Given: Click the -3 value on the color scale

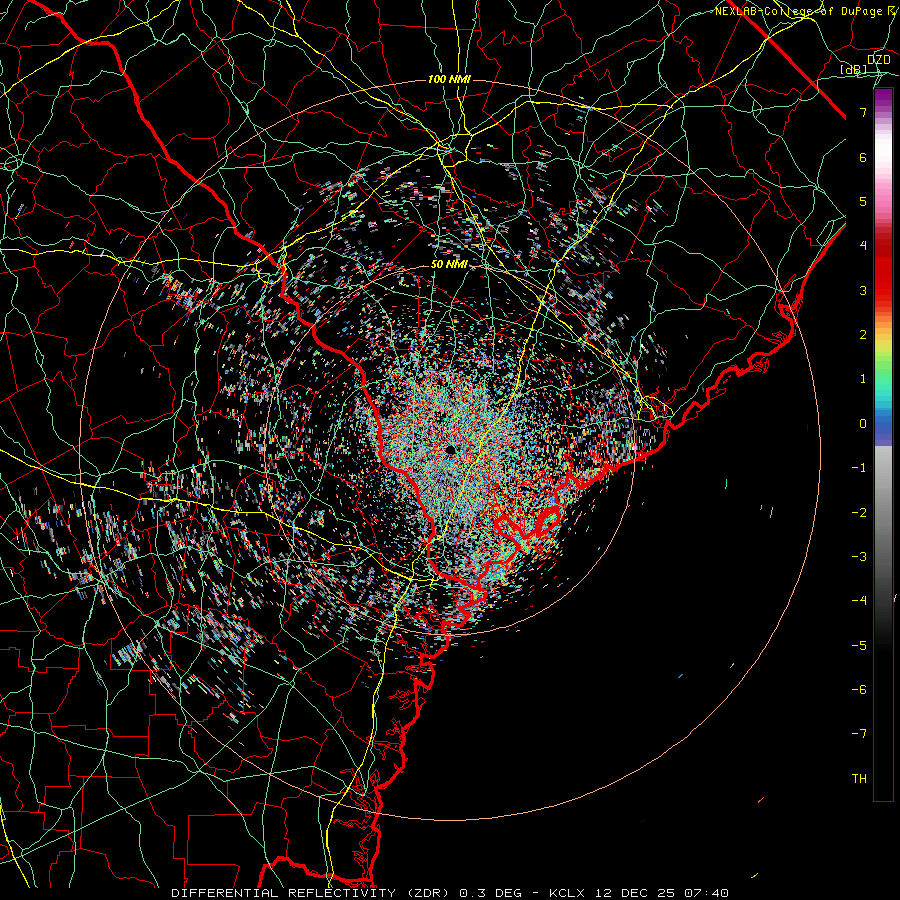Looking at the screenshot, I should point(859,557).
